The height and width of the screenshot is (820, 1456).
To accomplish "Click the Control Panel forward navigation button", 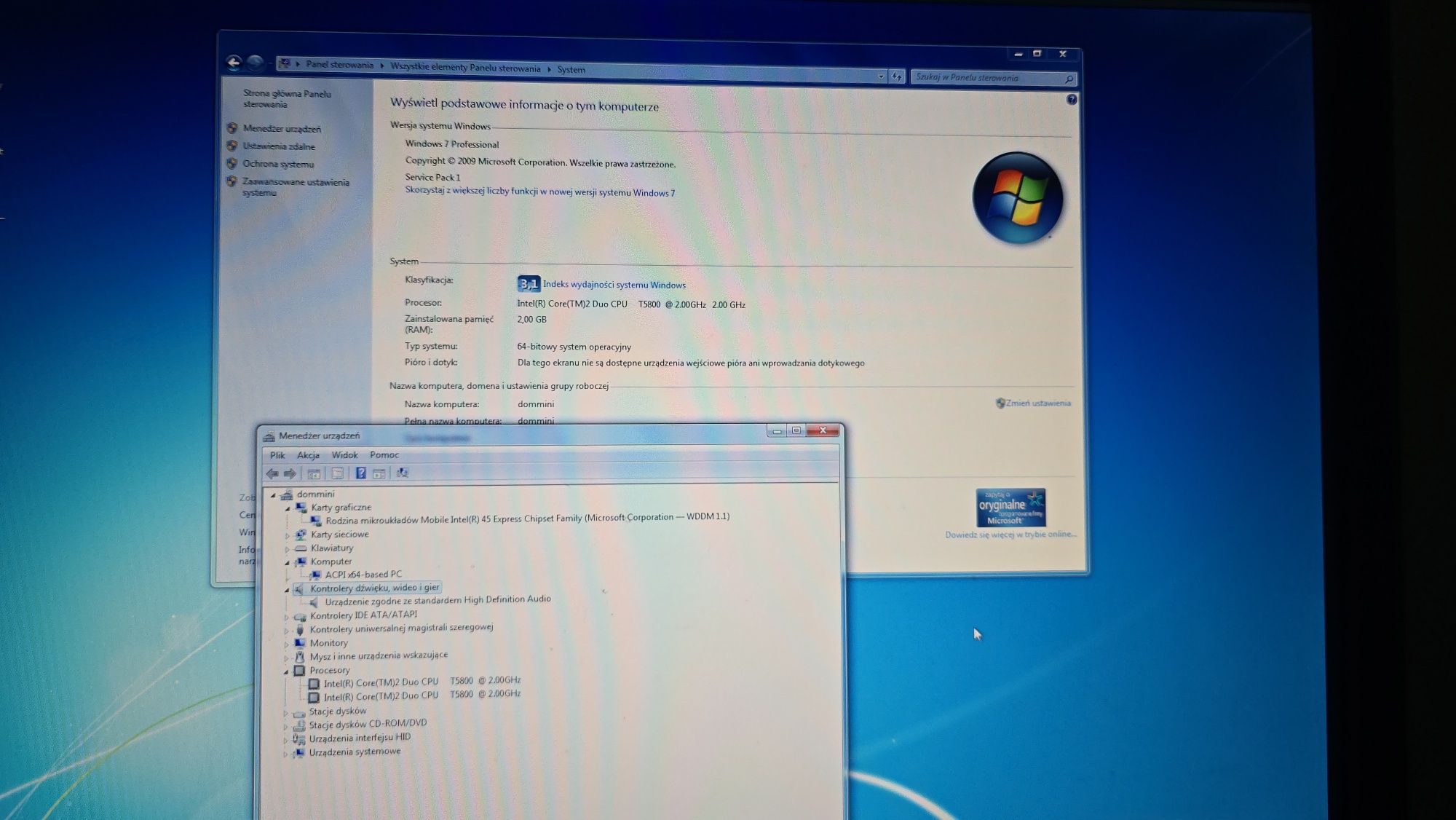I will tap(255, 63).
